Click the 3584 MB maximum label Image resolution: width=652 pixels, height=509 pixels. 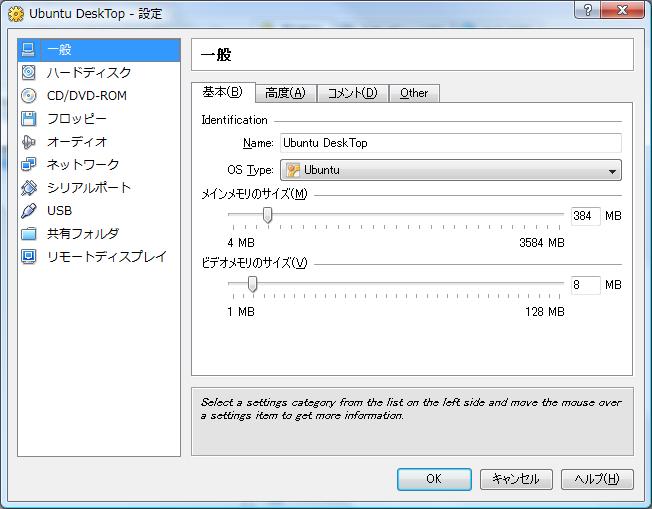[x=542, y=243]
